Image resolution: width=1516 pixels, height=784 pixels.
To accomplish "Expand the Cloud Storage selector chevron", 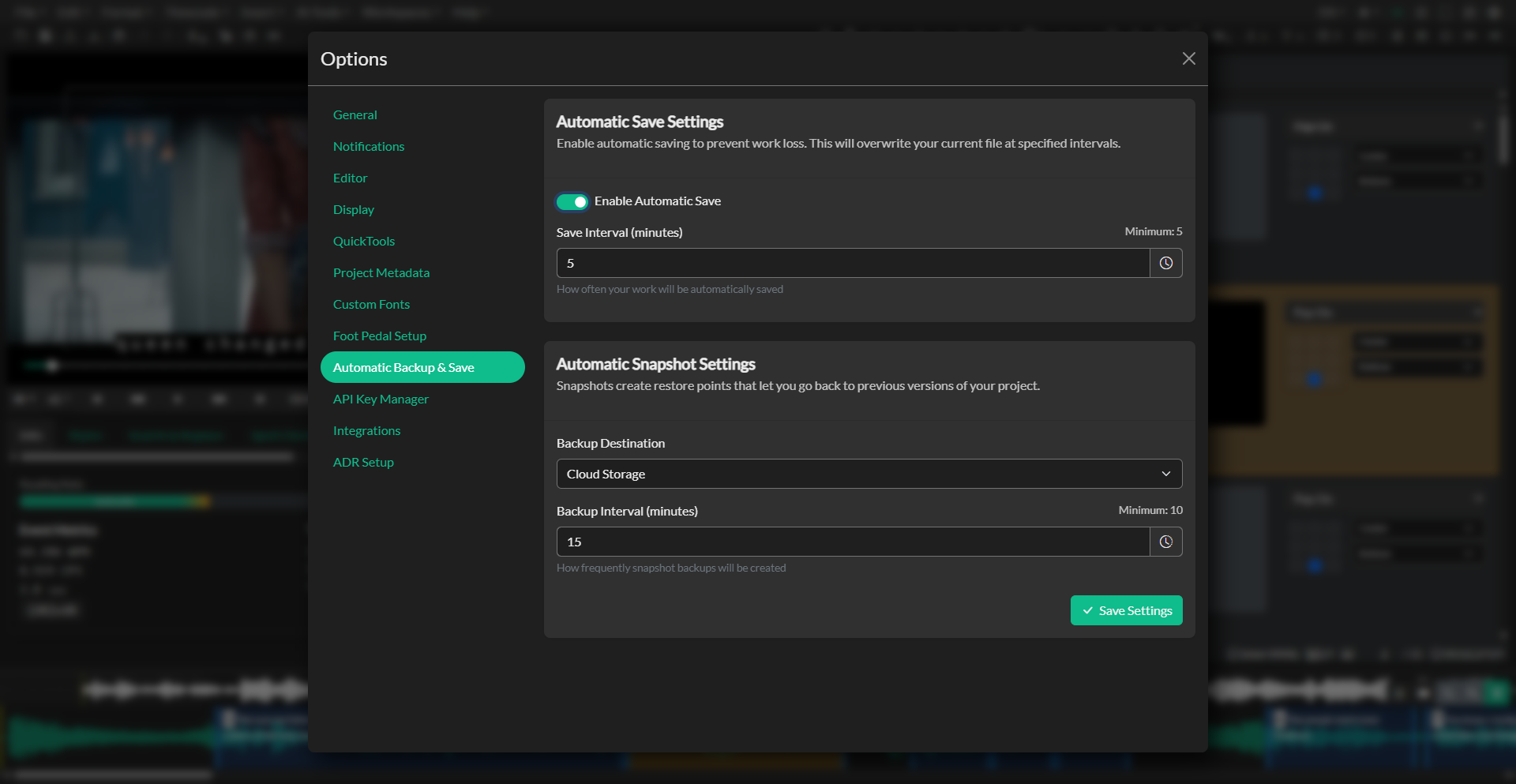I will (1167, 474).
